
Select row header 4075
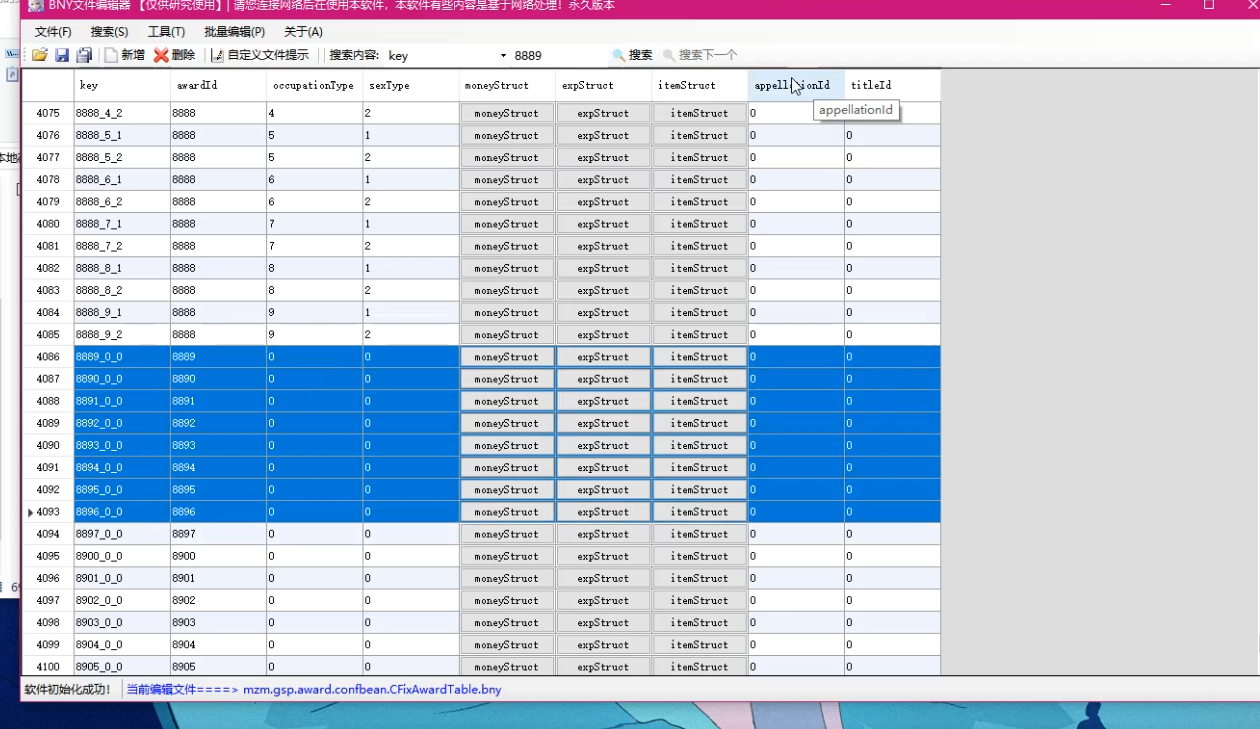[x=48, y=113]
